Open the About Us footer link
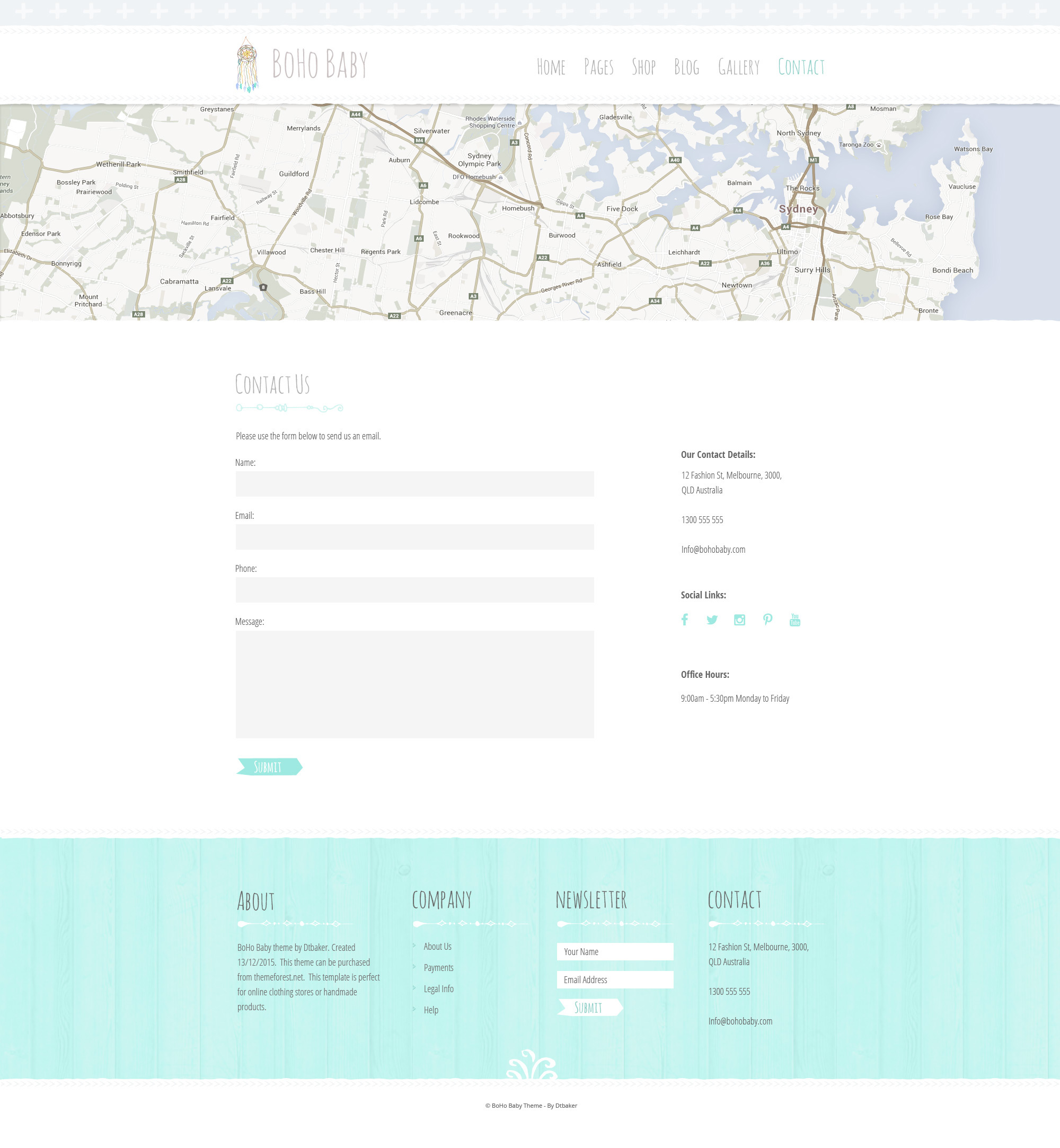The image size is (1060, 1148). [437, 946]
